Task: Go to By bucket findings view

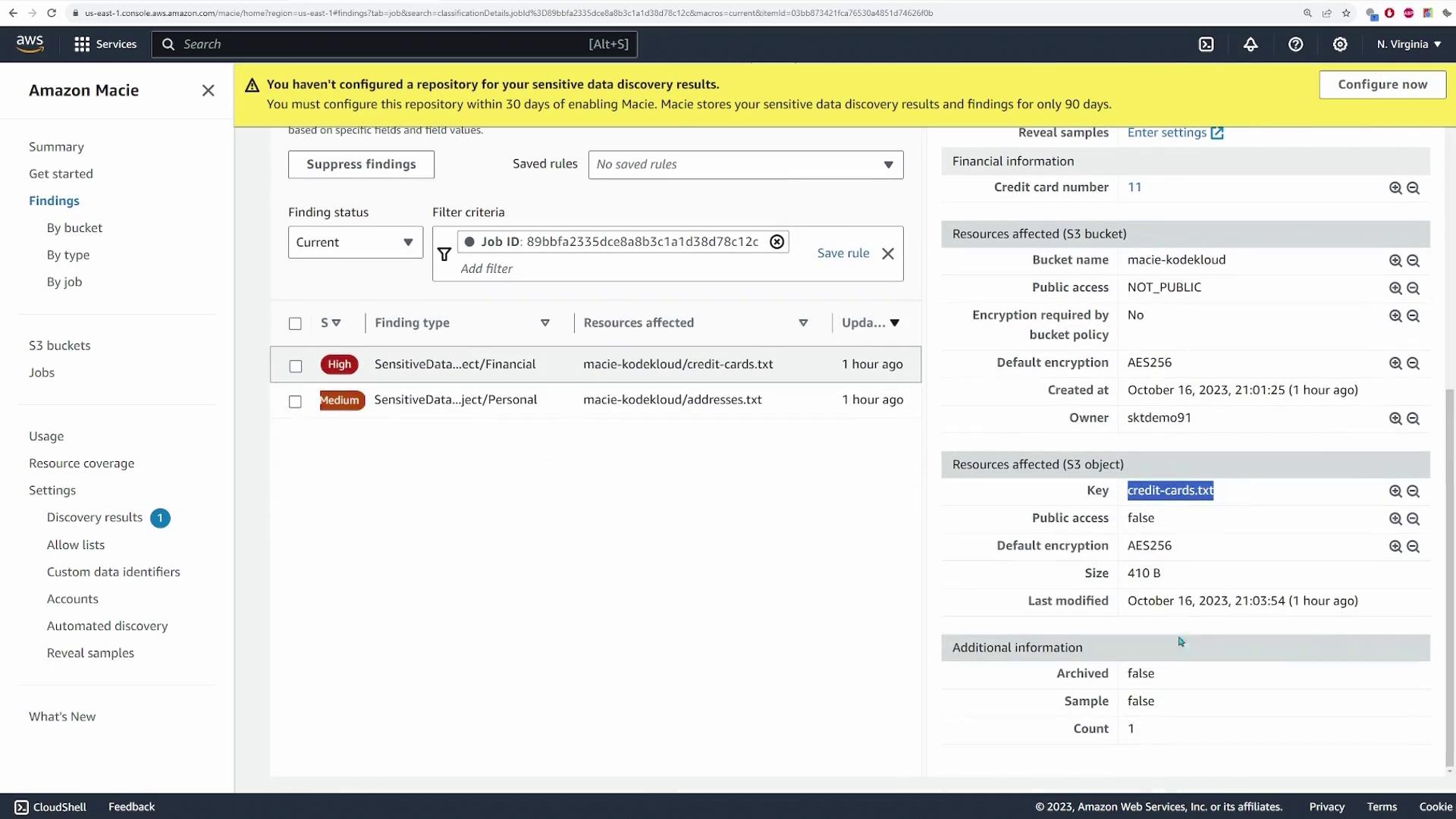Action: (74, 228)
